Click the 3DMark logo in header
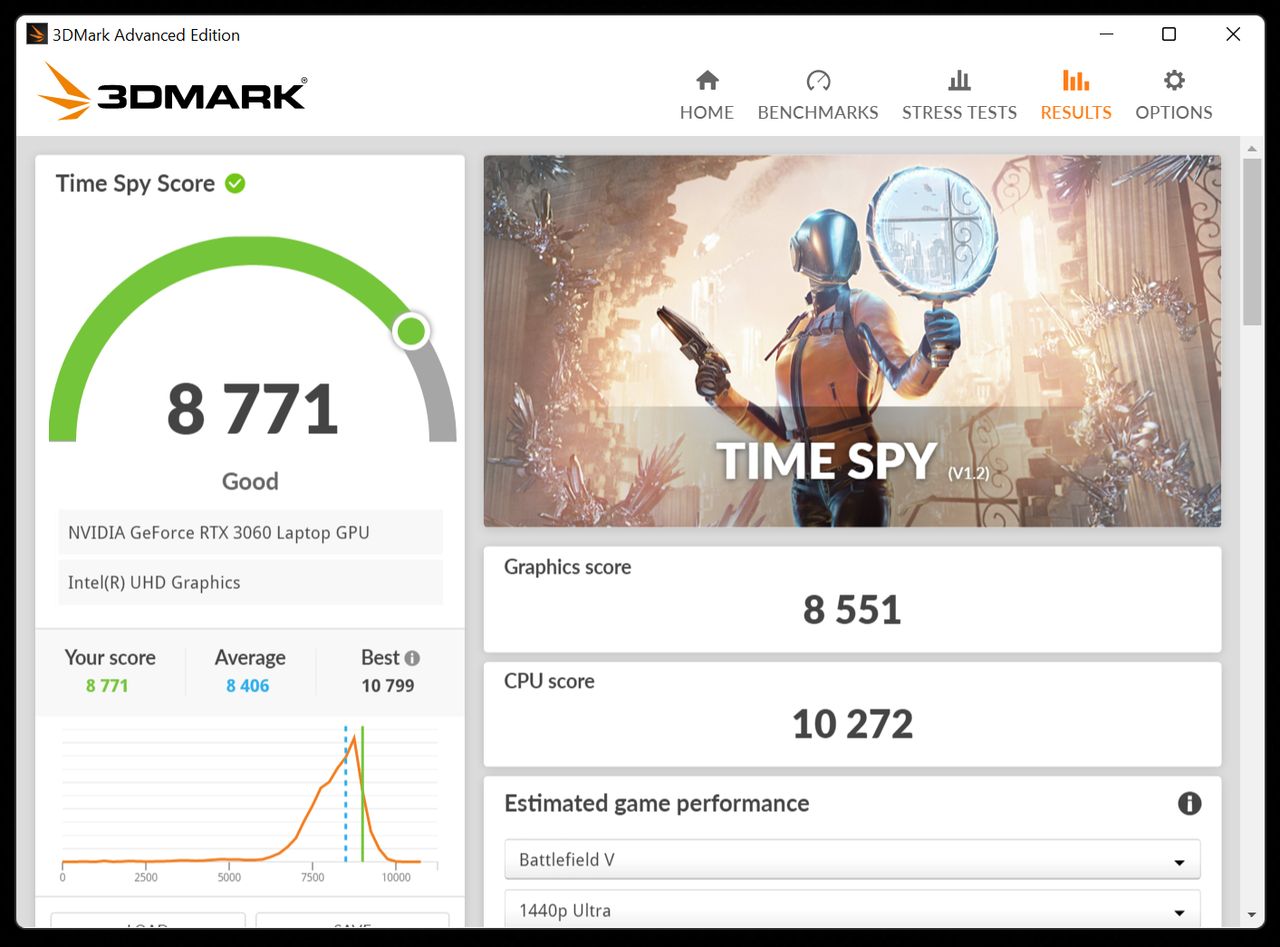 coord(172,93)
